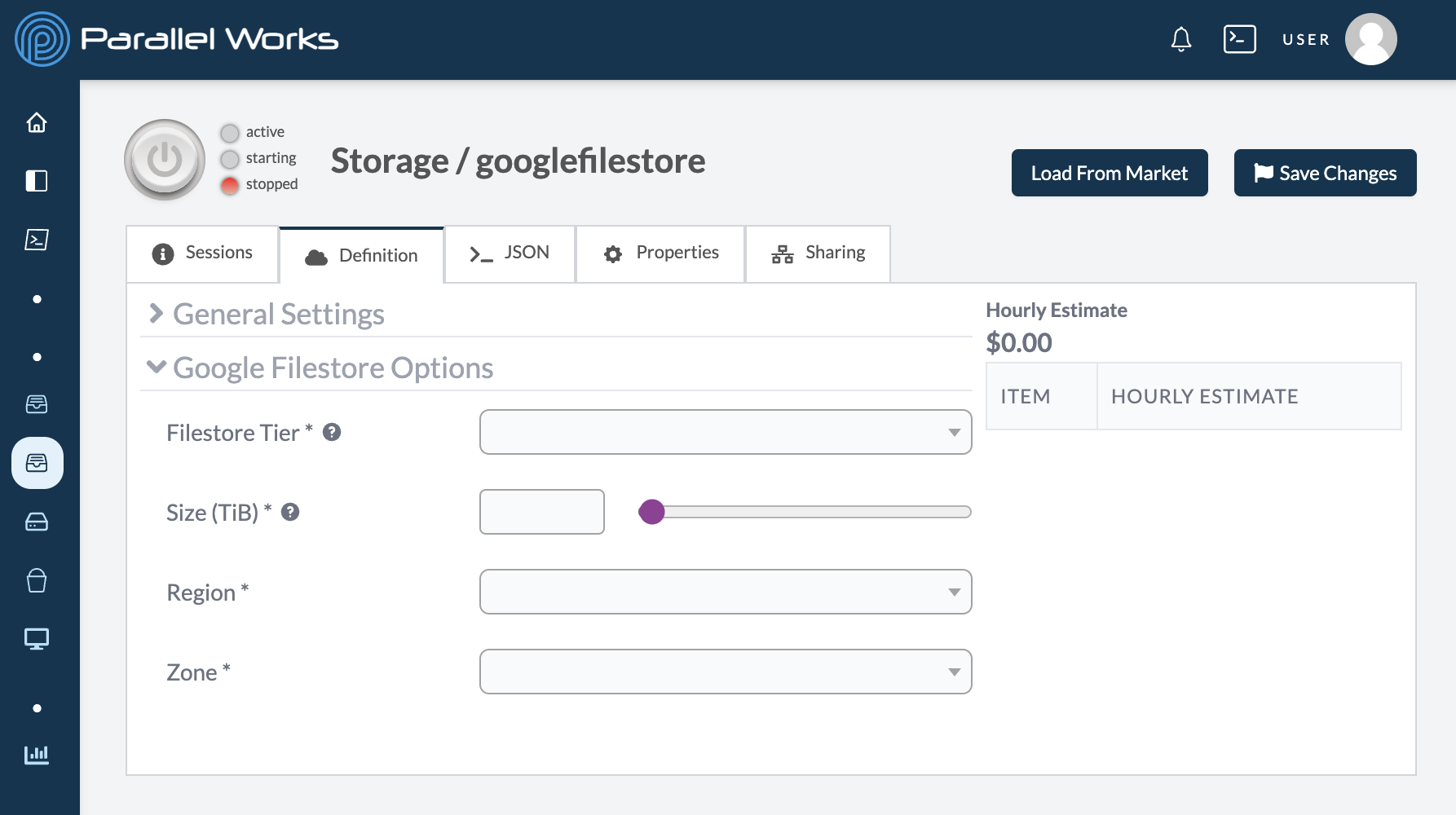Click the Size (TiB) slider handle
Screen dimensions: 1456x815
[651, 512]
